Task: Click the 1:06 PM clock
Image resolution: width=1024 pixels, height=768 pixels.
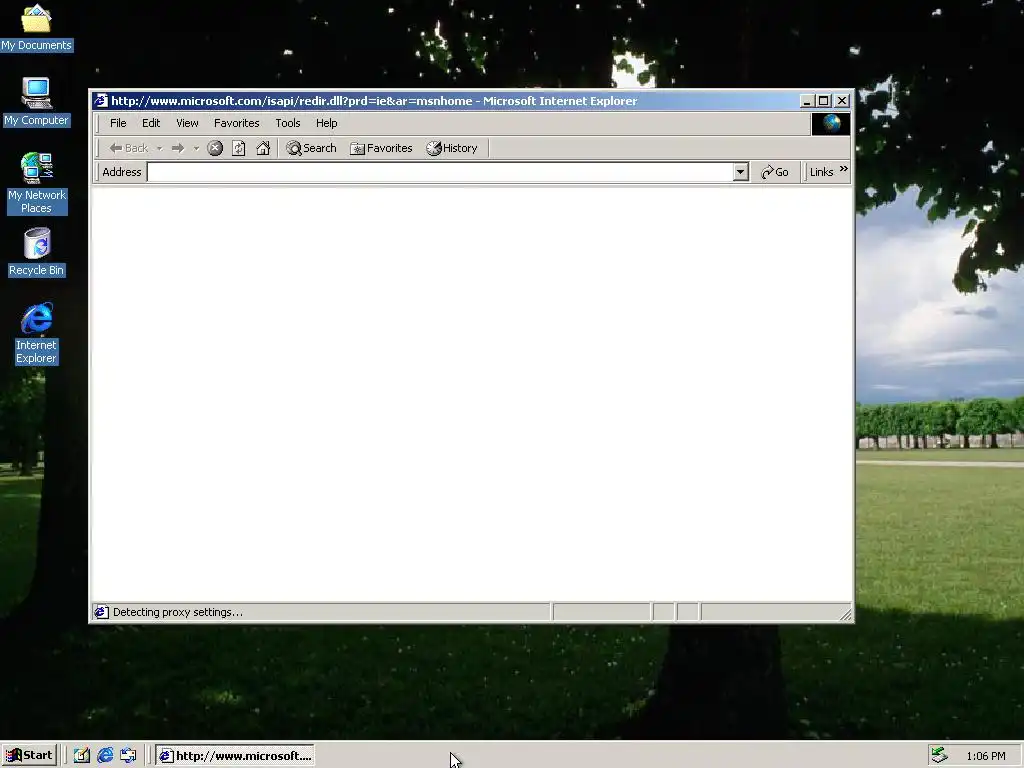Action: [x=985, y=756]
